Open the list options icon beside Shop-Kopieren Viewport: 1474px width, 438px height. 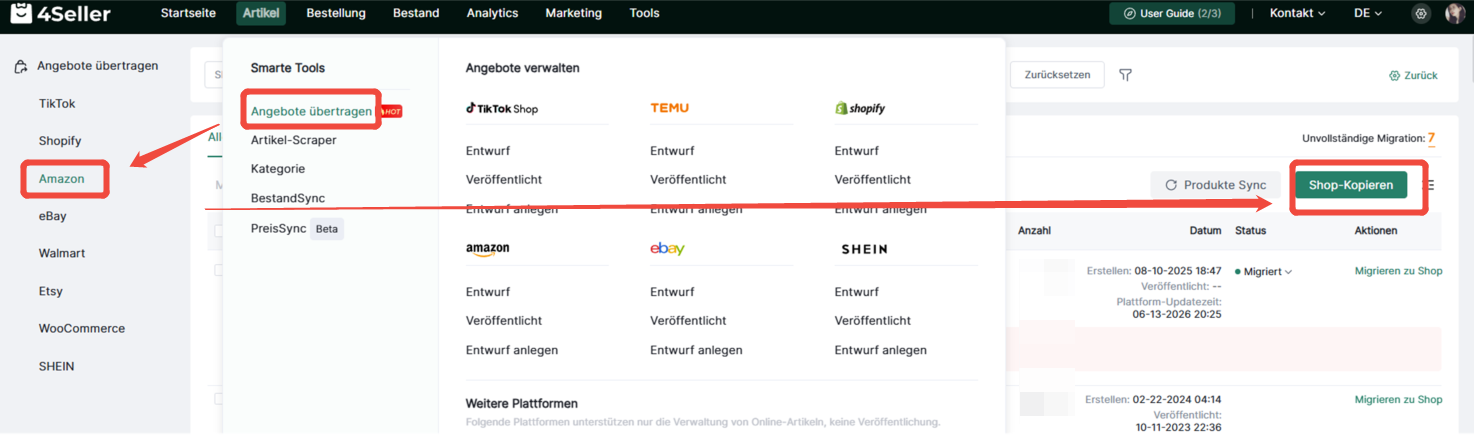(x=1429, y=185)
